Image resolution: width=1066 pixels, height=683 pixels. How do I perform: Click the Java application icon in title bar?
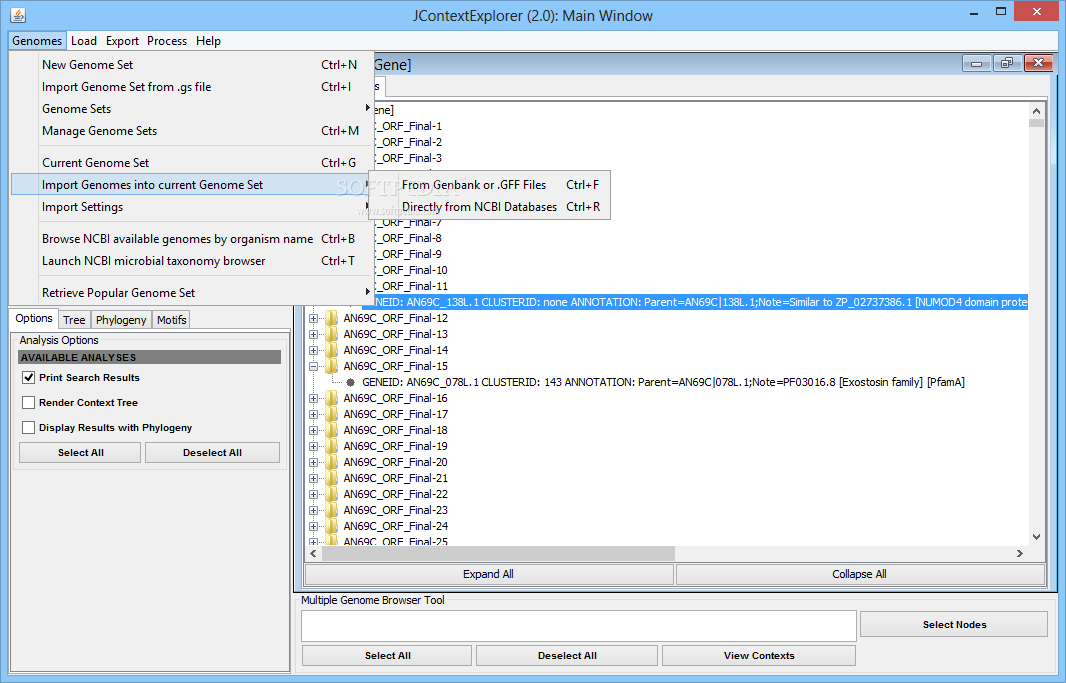pyautogui.click(x=18, y=14)
